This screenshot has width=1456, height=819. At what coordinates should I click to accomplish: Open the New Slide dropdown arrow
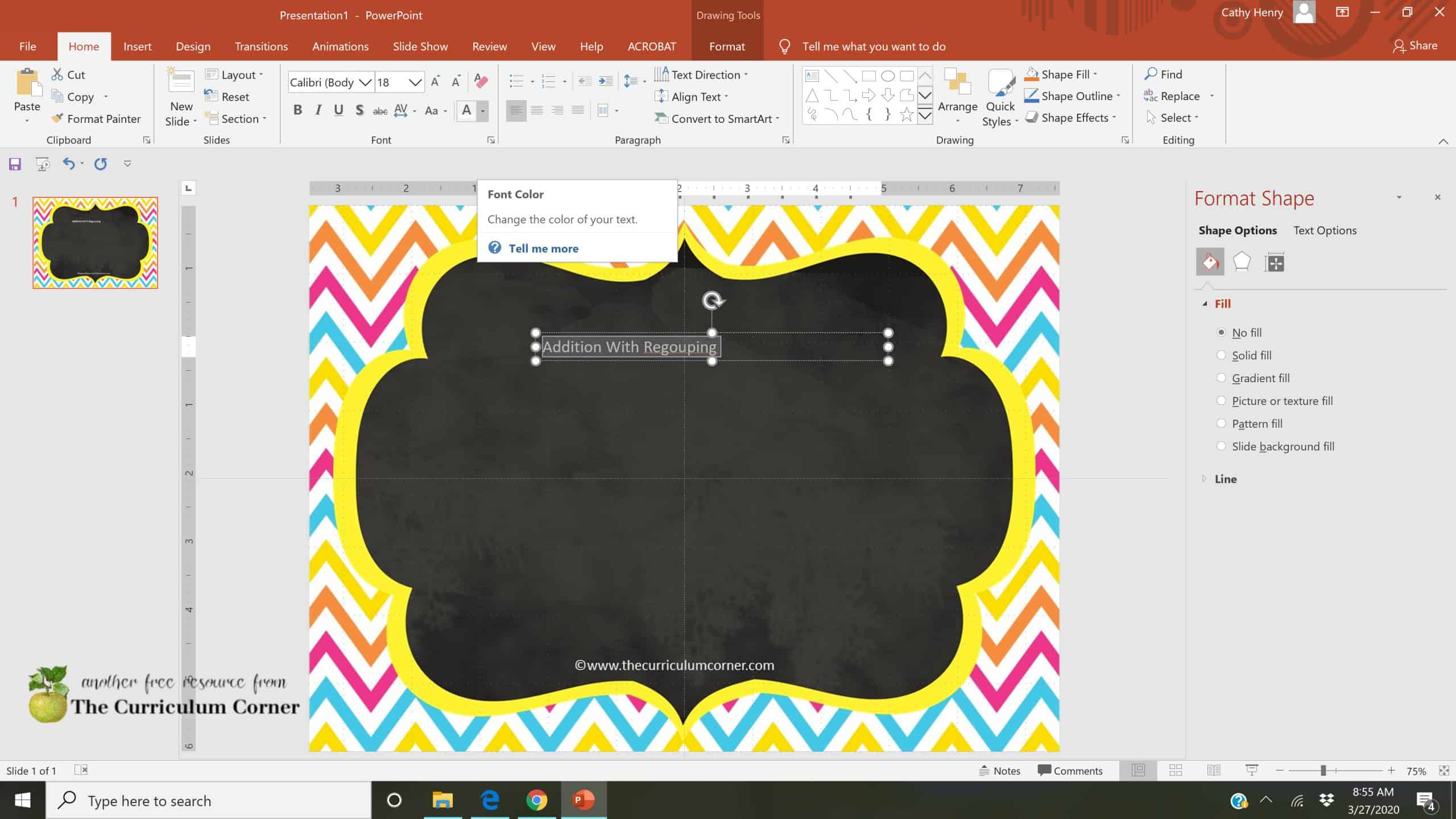click(x=195, y=121)
